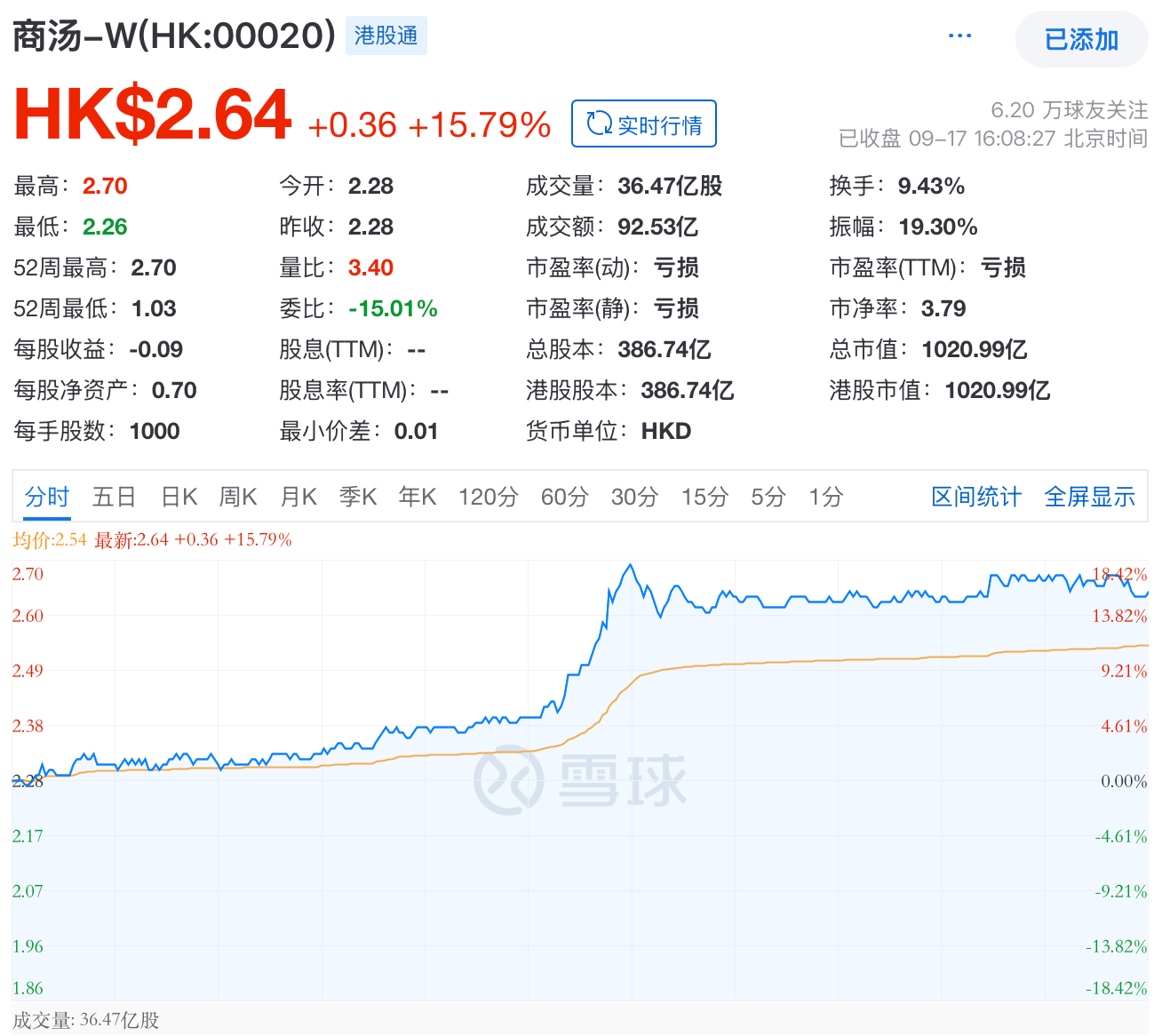Click the 最低 value 2.26

click(x=105, y=227)
